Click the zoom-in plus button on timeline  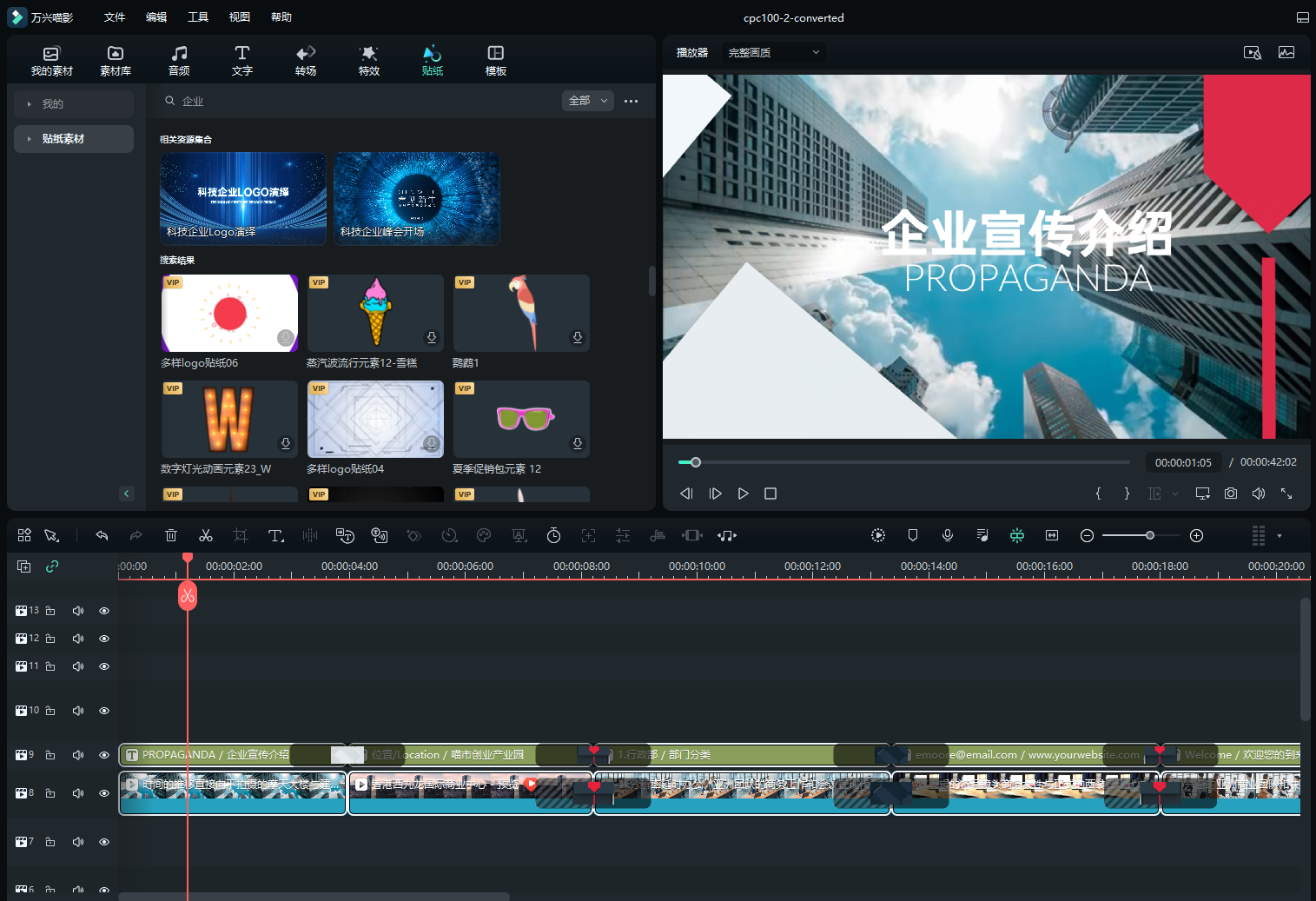tap(1196, 536)
